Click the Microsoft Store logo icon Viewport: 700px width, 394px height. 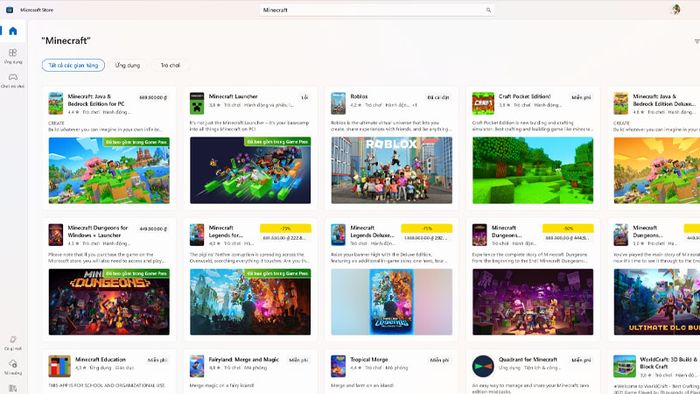(x=9, y=10)
